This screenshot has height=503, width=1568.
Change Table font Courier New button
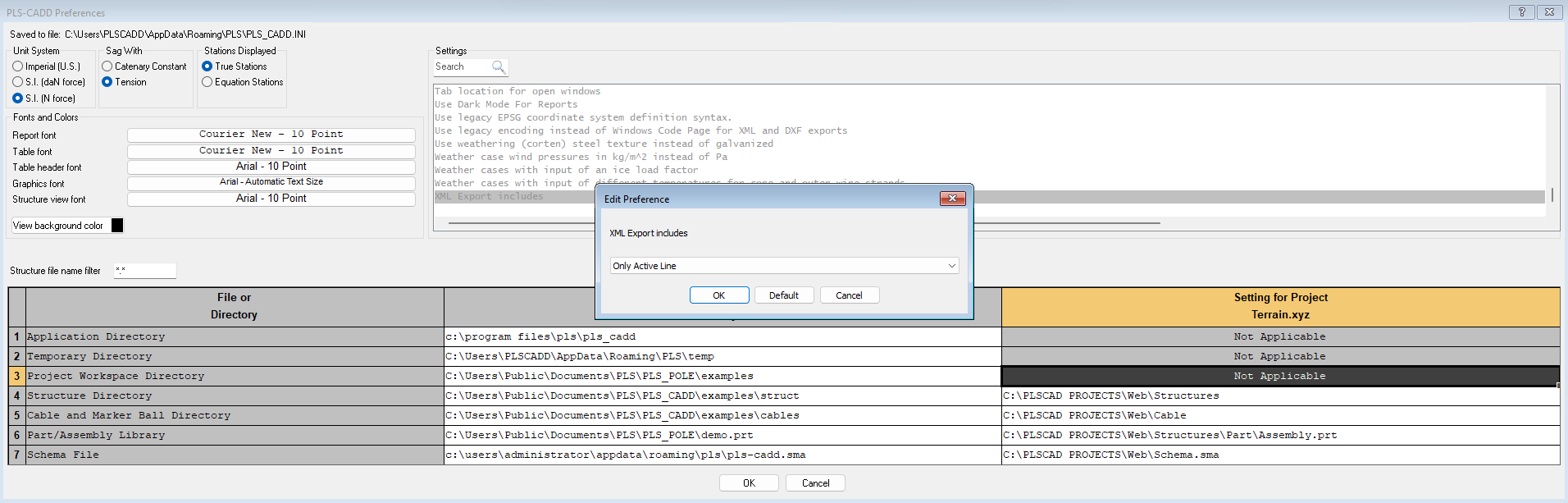tap(271, 151)
